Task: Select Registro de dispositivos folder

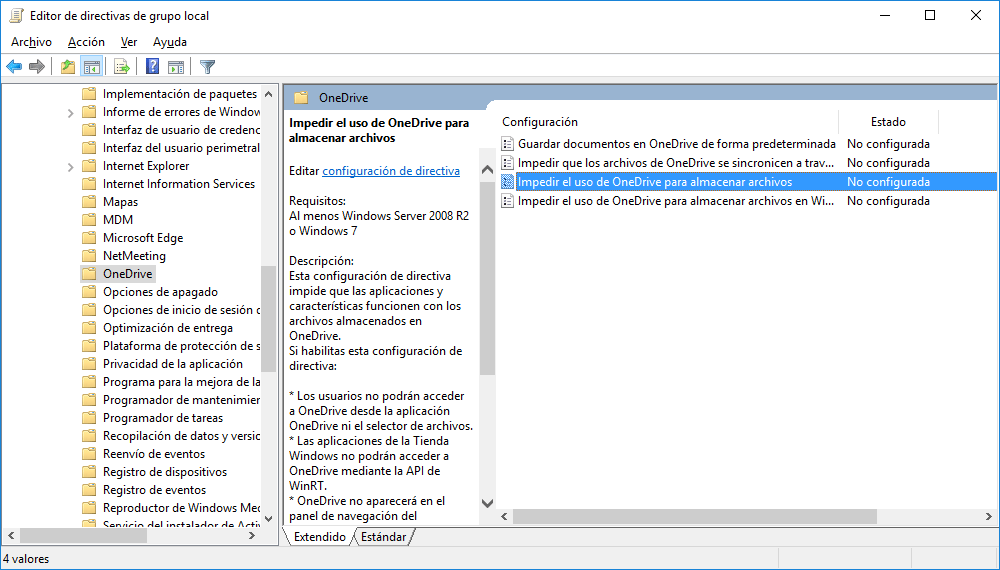Action: (x=165, y=472)
